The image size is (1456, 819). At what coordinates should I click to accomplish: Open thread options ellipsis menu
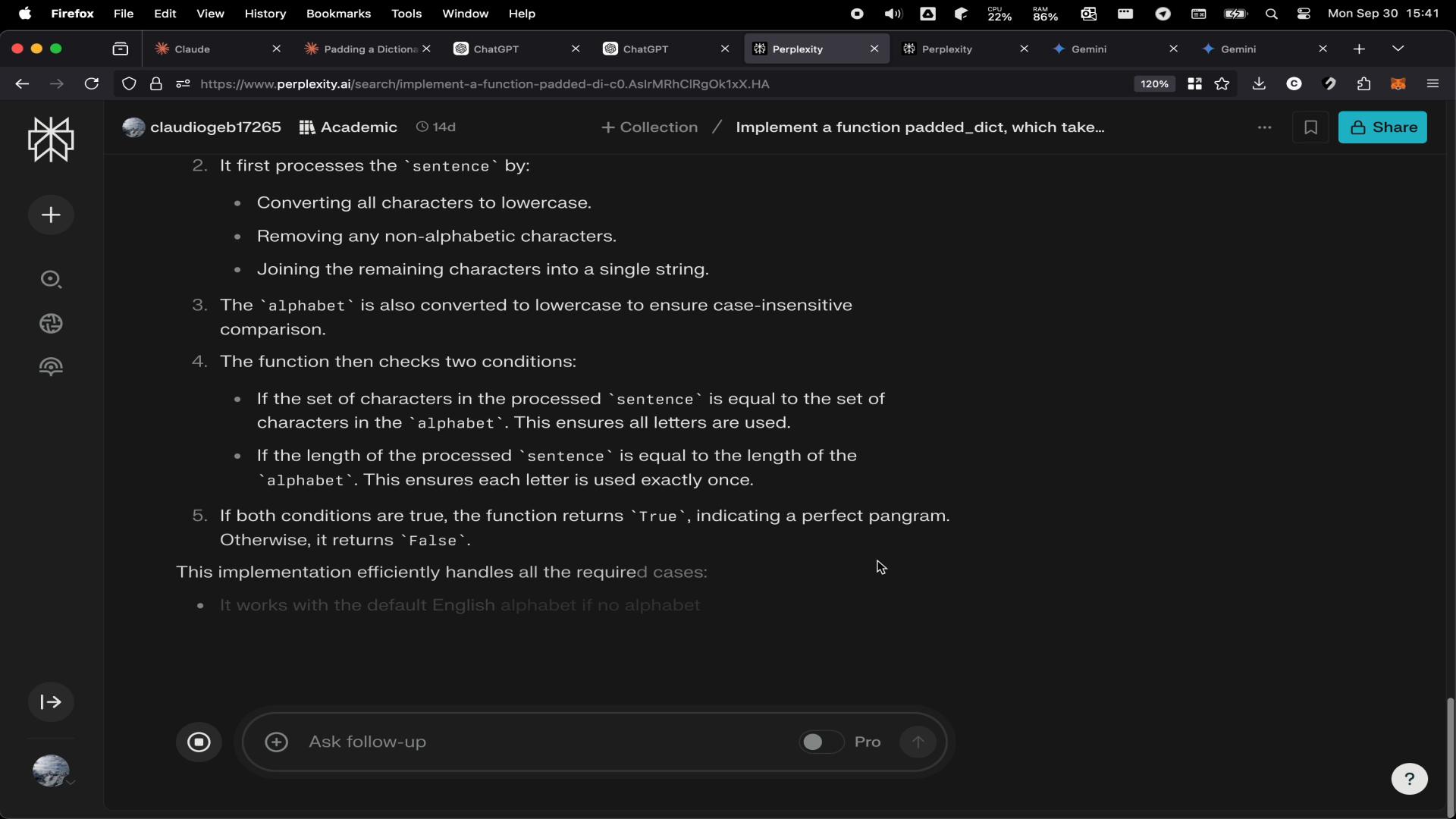click(x=1264, y=127)
